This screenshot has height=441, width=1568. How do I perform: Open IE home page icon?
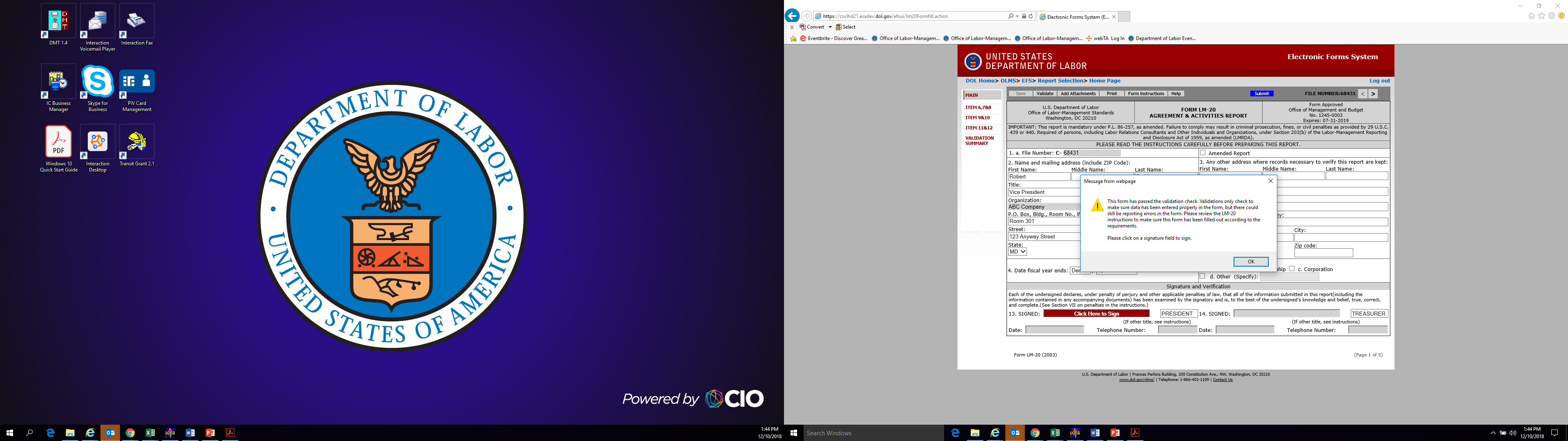[x=1532, y=16]
